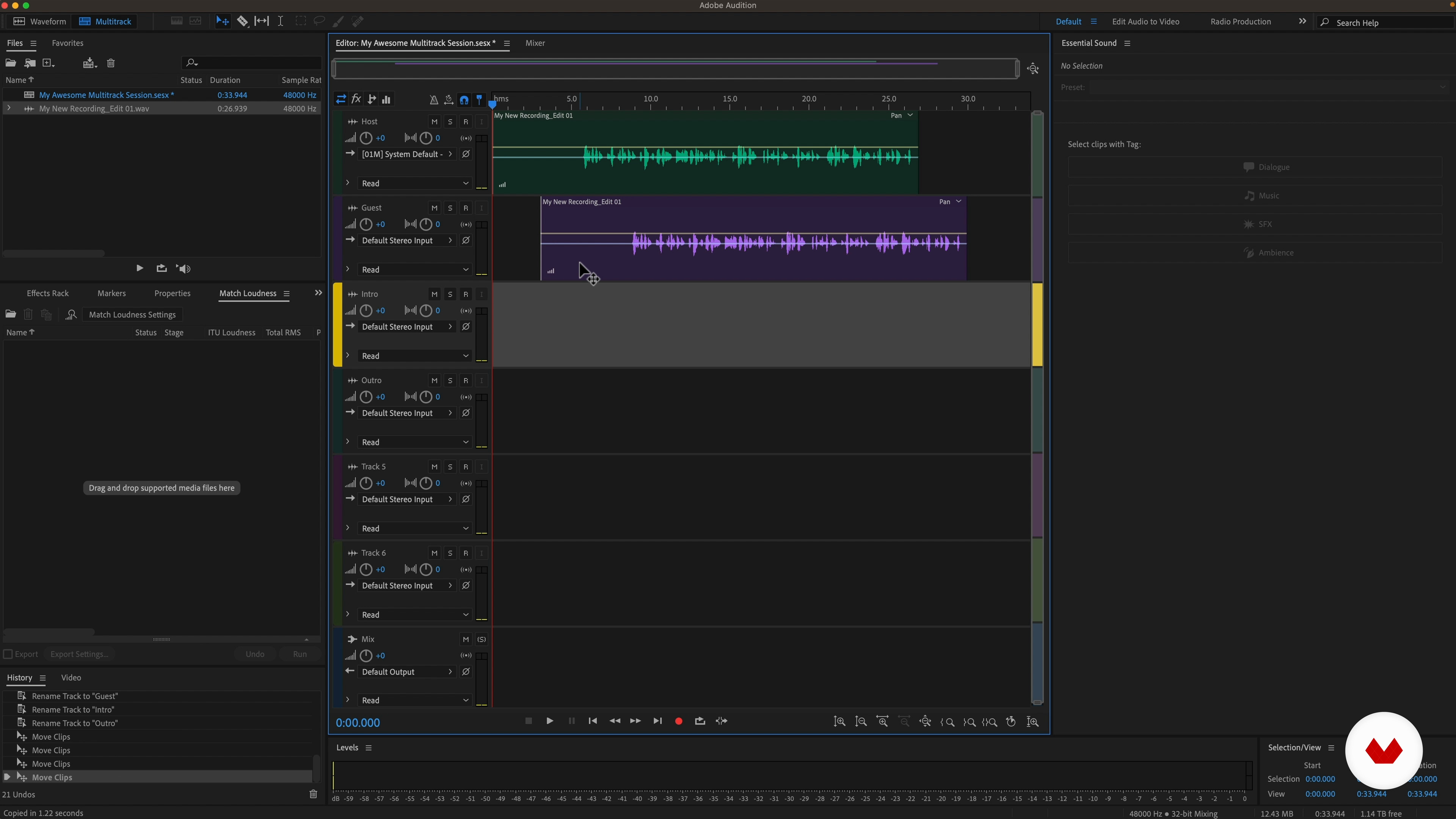Click the Sends icon above track headers
Viewport: 1456px width, 819px height.
tap(371, 99)
